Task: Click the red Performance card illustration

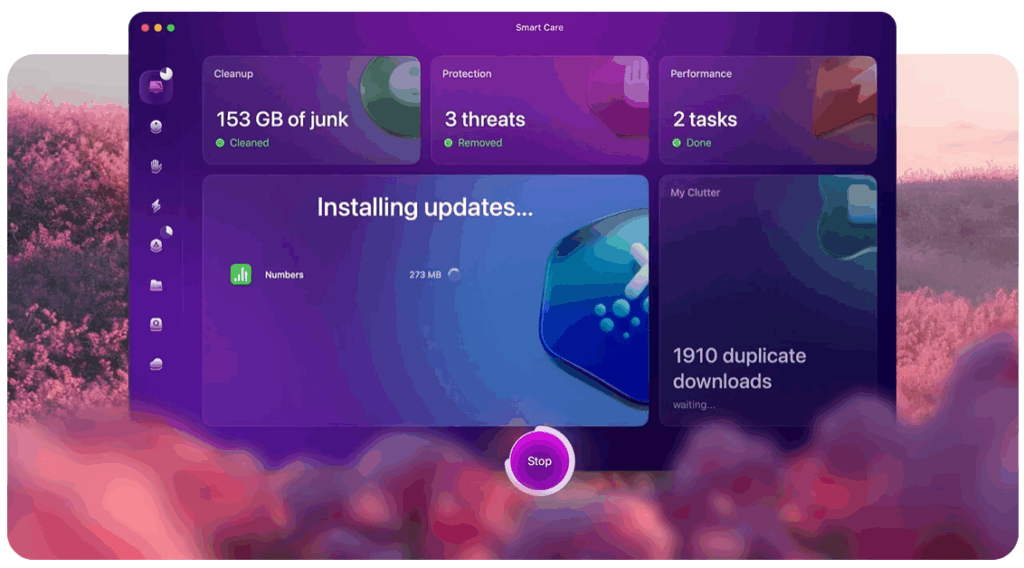Action: (844, 97)
